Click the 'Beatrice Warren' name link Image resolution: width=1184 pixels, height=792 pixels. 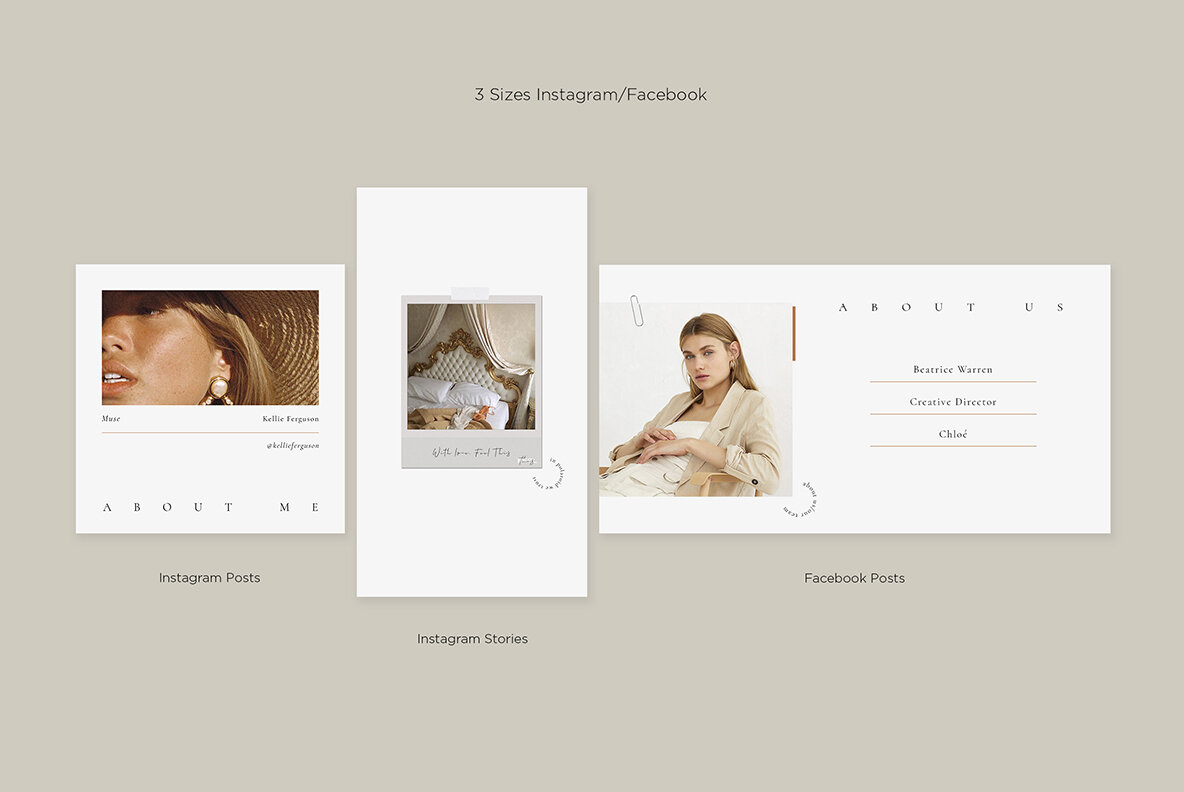[952, 369]
